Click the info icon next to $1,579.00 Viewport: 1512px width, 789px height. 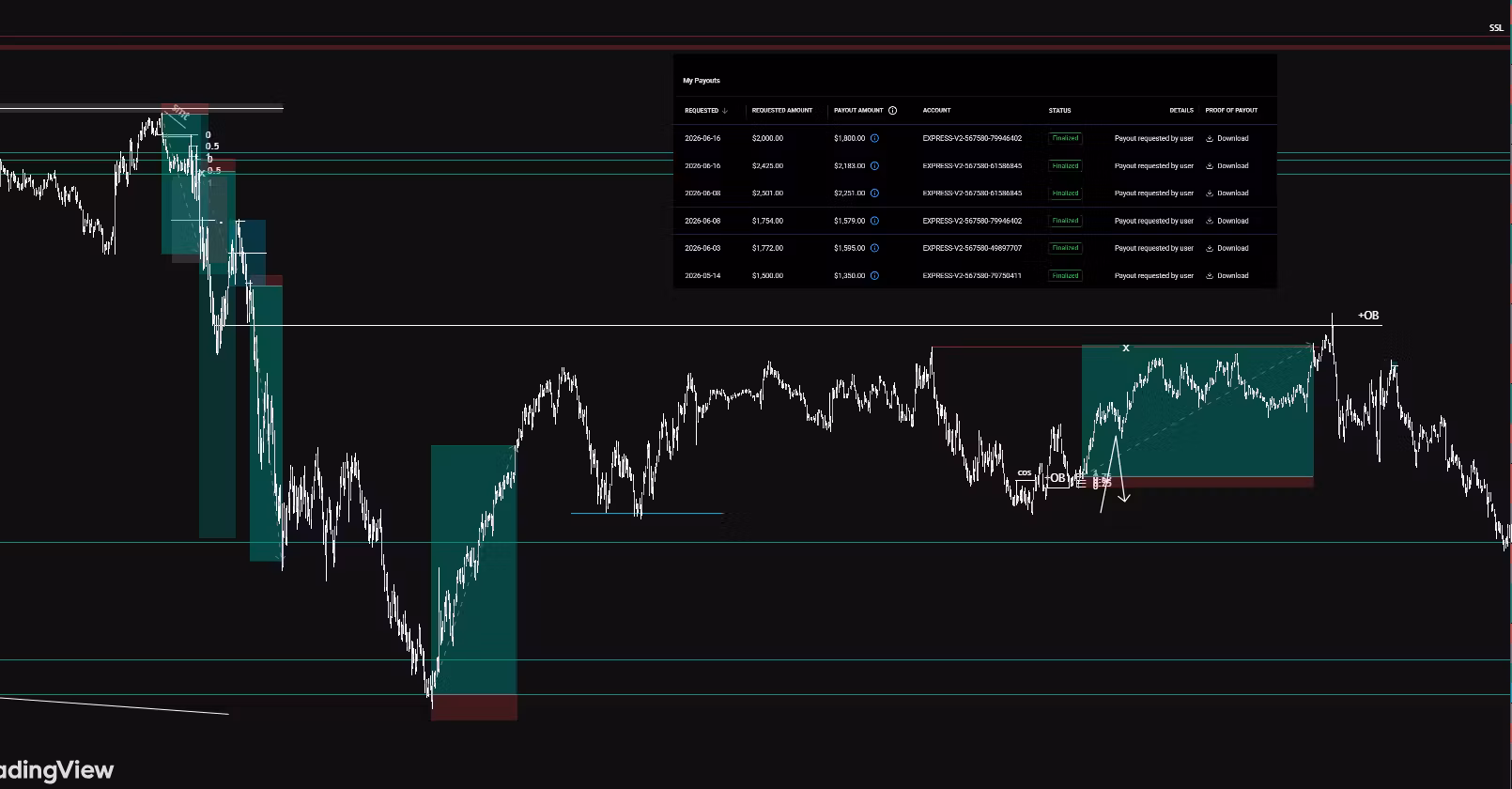click(x=874, y=221)
